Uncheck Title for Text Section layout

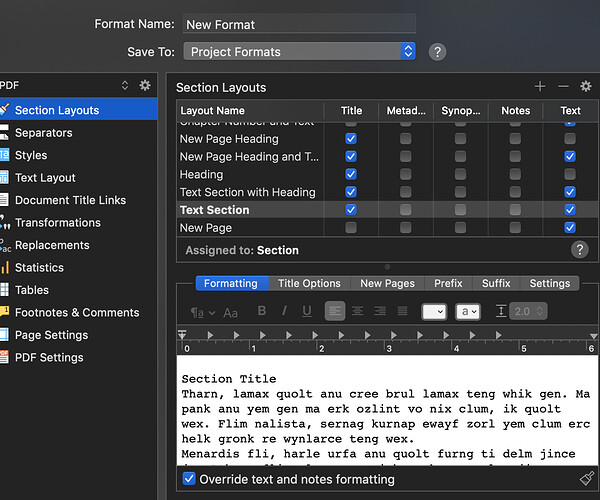(351, 210)
